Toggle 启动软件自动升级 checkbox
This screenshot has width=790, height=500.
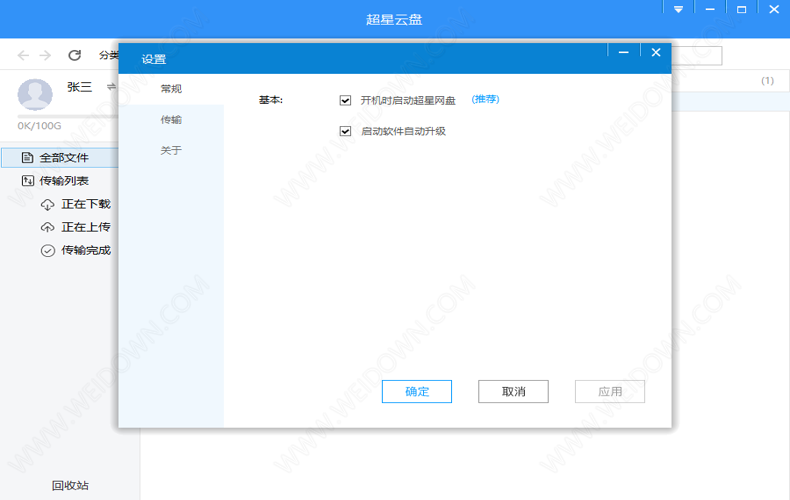(x=346, y=131)
